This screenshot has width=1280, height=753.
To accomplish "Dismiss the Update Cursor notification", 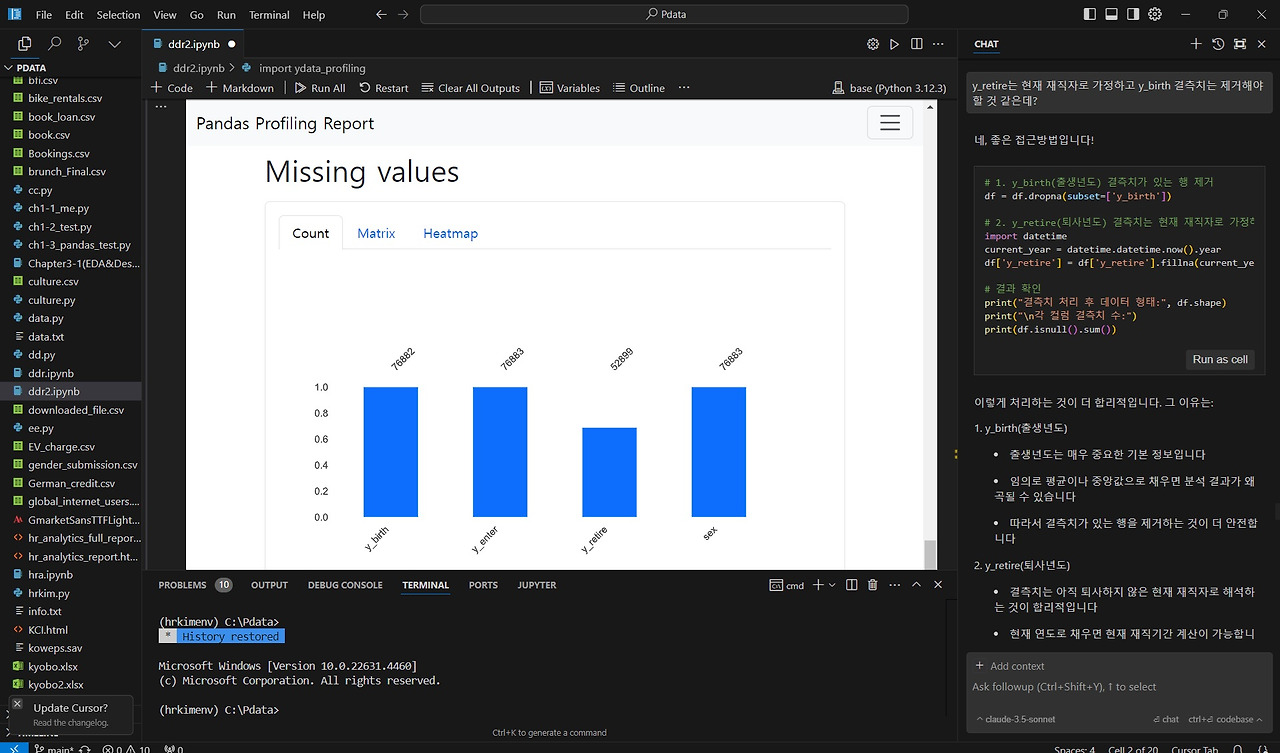I will 17,704.
